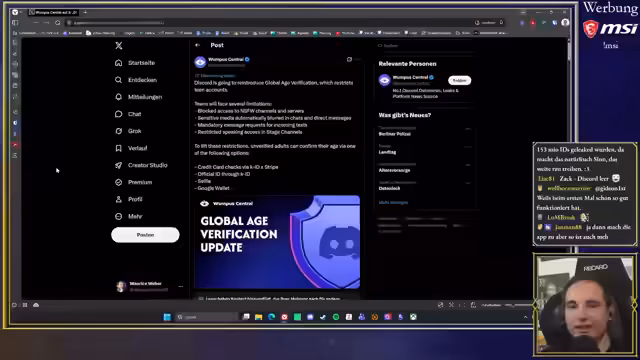Open Maurice Weber account options dots
The height and width of the screenshot is (360, 640).
180,287
